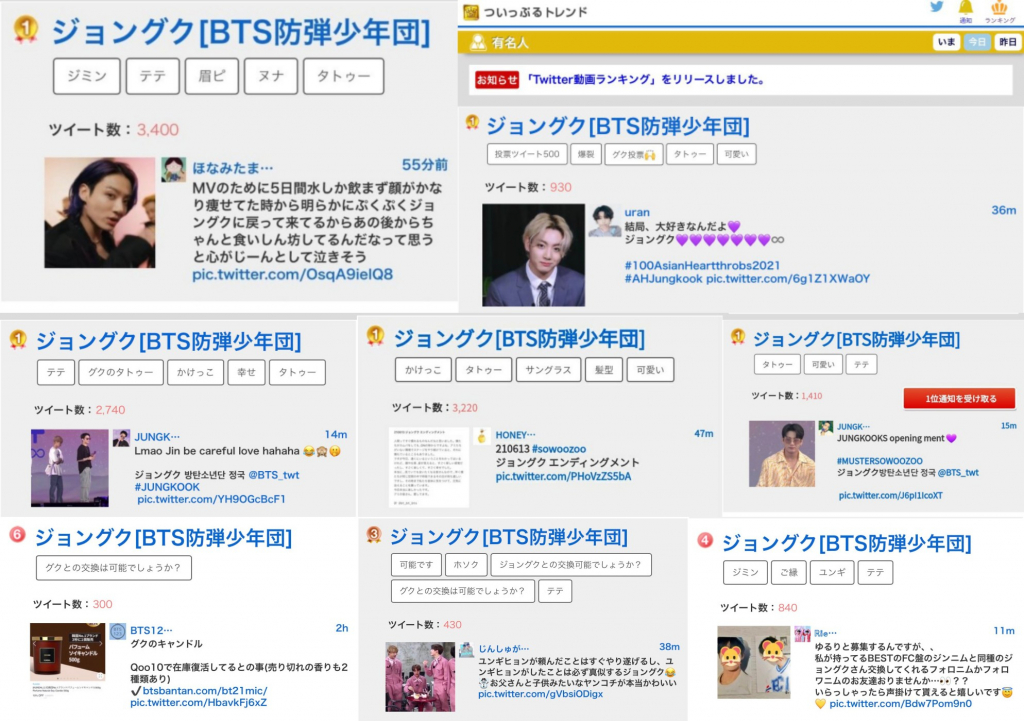Click the ついっぷるトレンド logo icon

click(x=471, y=12)
